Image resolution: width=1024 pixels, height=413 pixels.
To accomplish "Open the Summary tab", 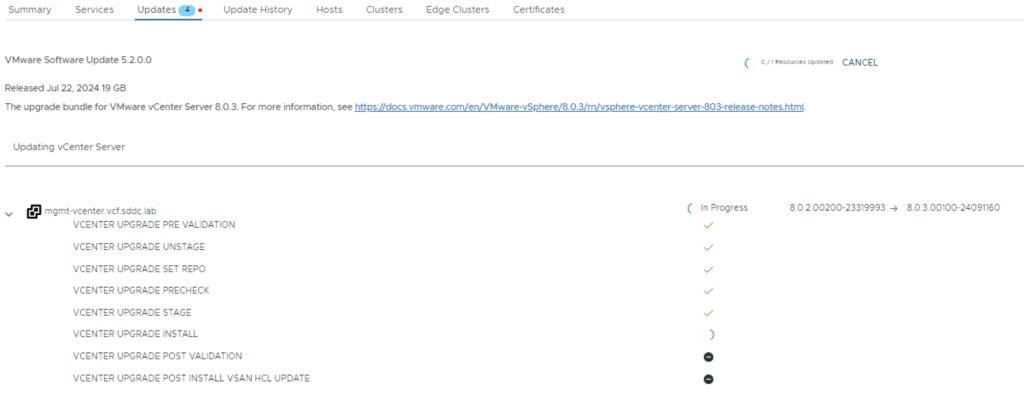I will coord(30,10).
